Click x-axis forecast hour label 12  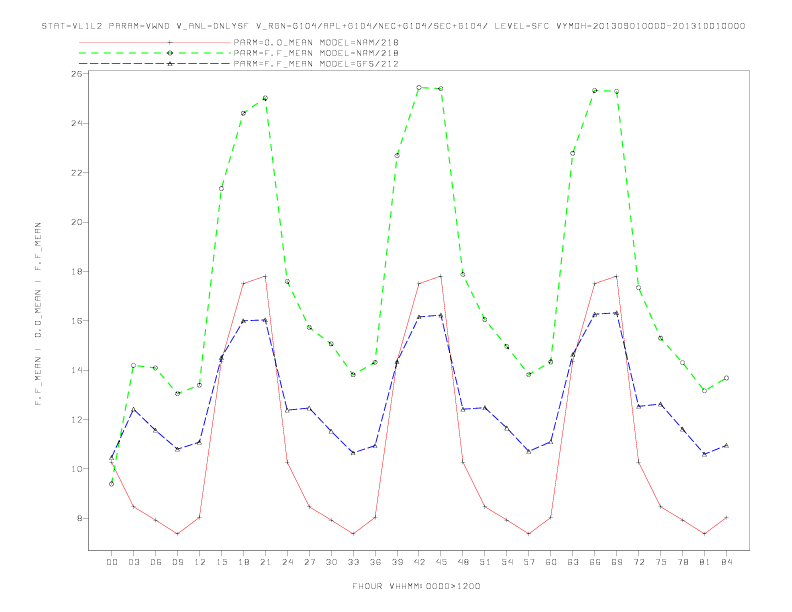tap(200, 562)
